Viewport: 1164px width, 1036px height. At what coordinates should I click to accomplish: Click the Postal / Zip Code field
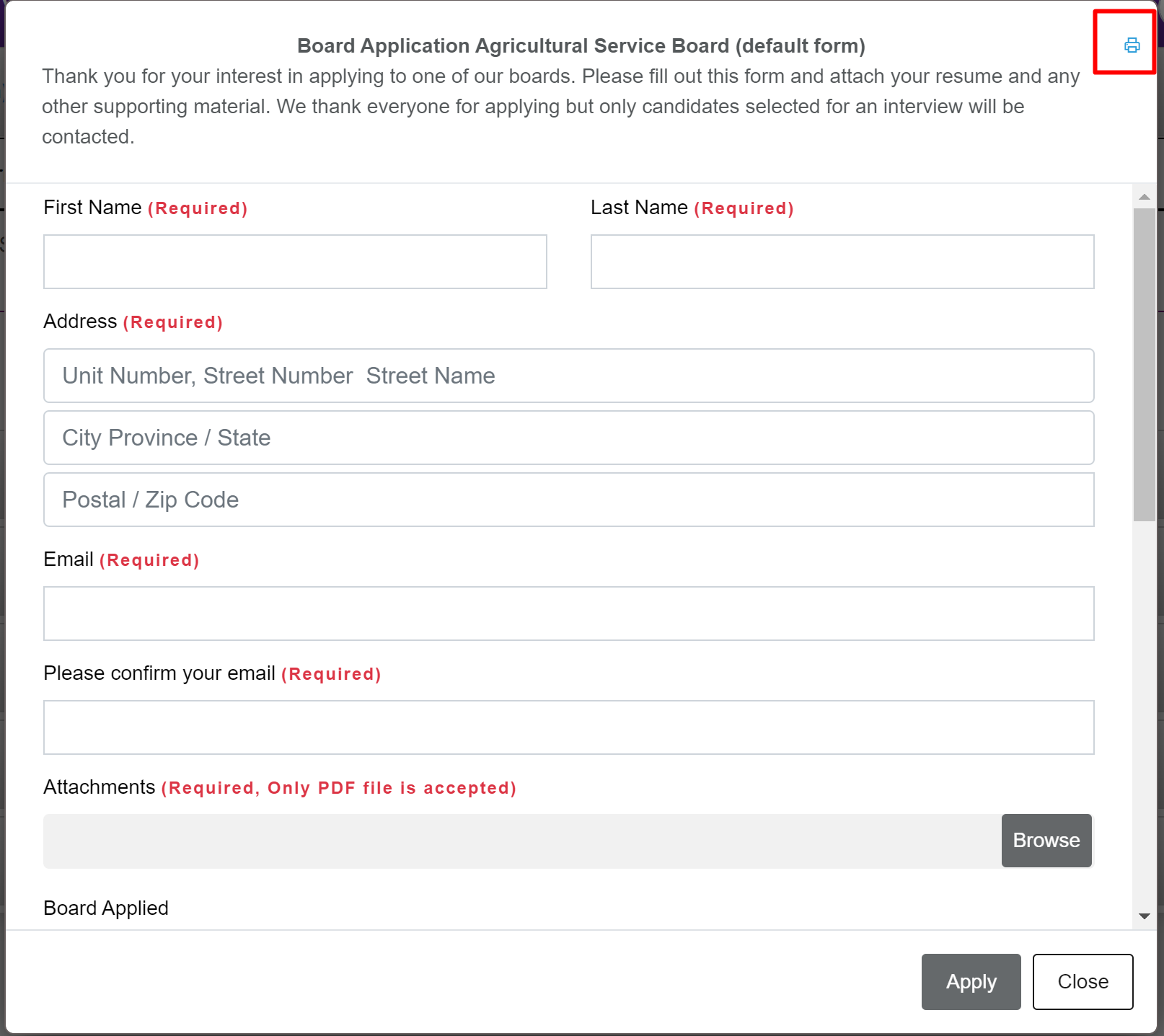(x=568, y=500)
